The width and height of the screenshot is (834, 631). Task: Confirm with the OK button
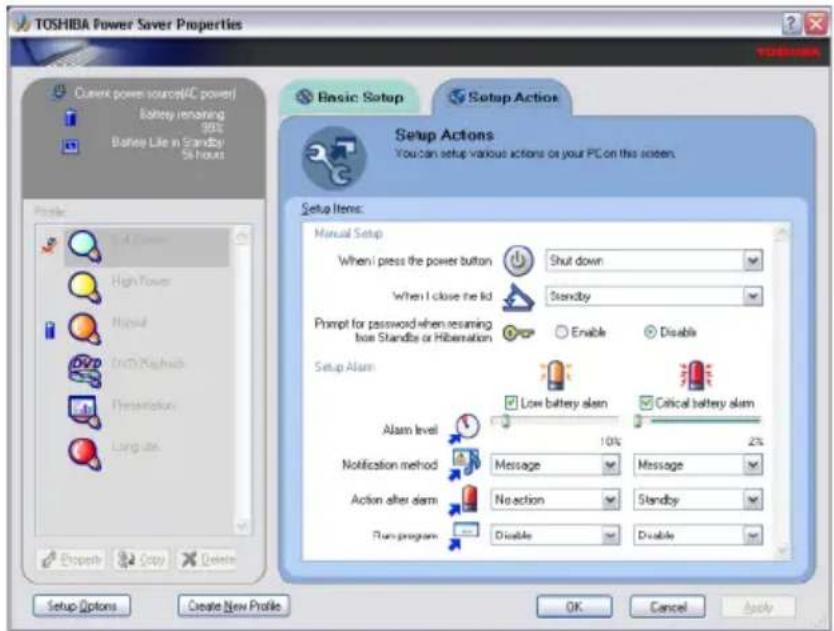[574, 607]
